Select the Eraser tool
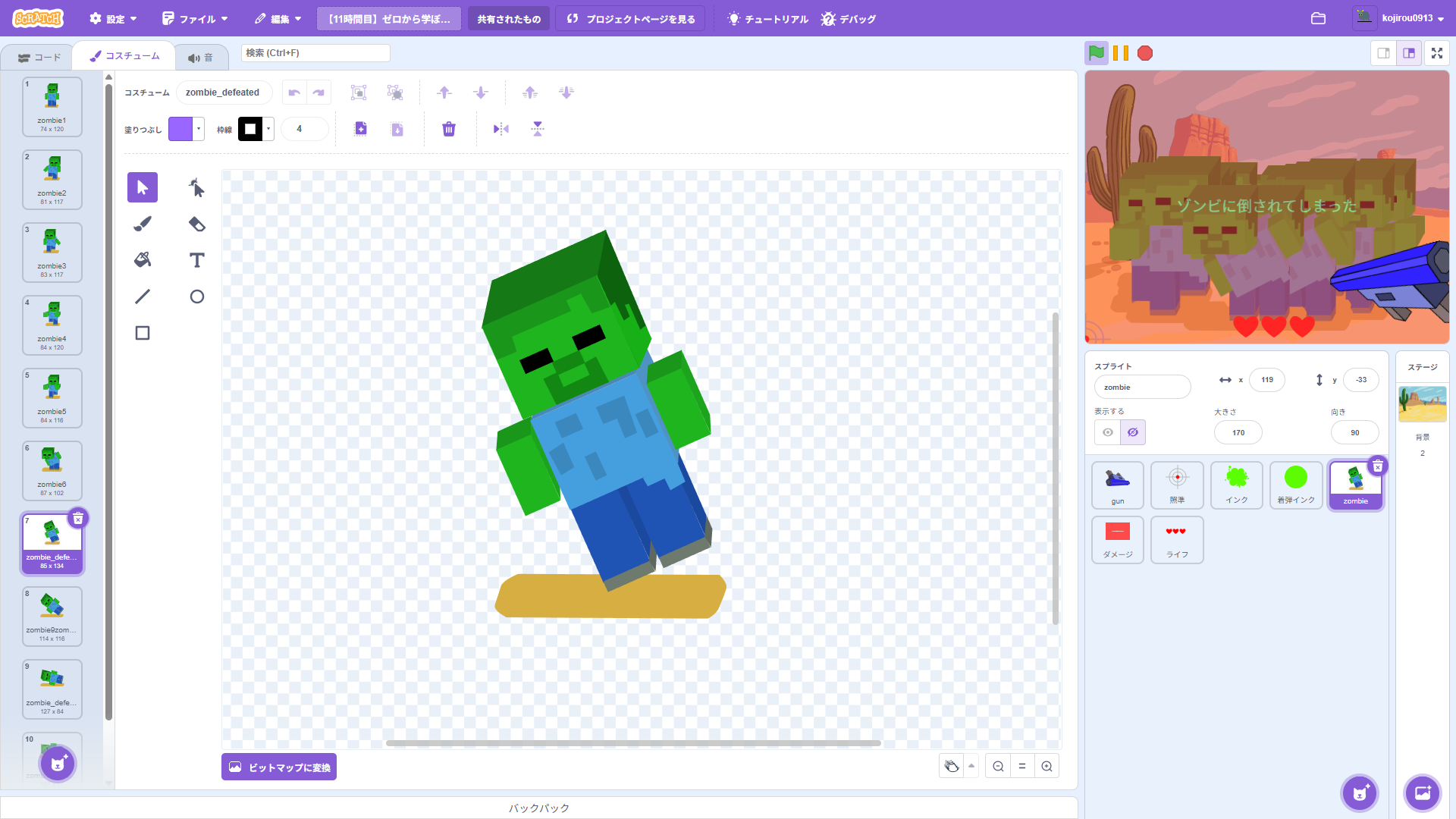The image size is (1456, 819). (x=196, y=224)
